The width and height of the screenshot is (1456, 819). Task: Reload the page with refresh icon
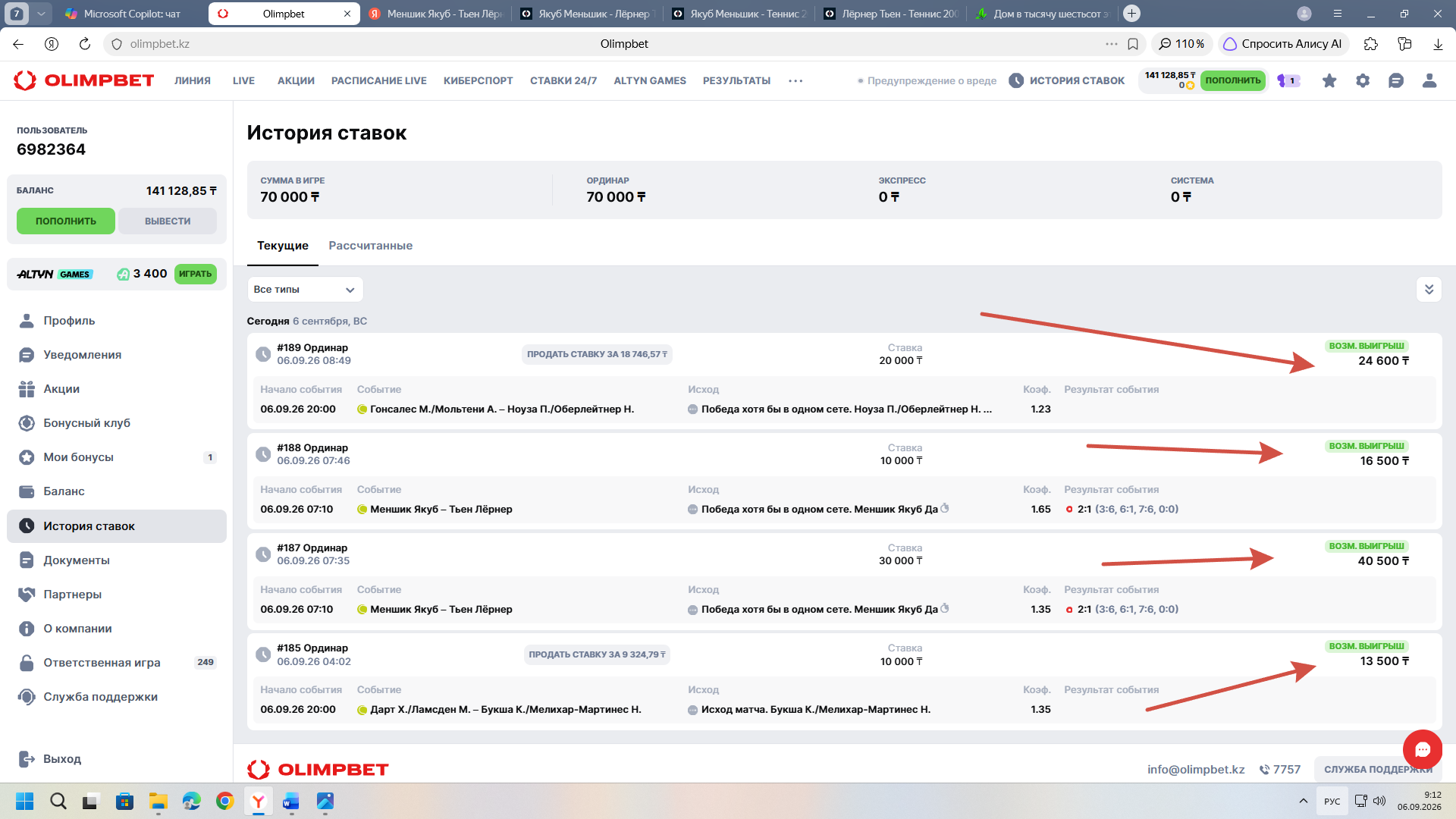pyautogui.click(x=85, y=44)
